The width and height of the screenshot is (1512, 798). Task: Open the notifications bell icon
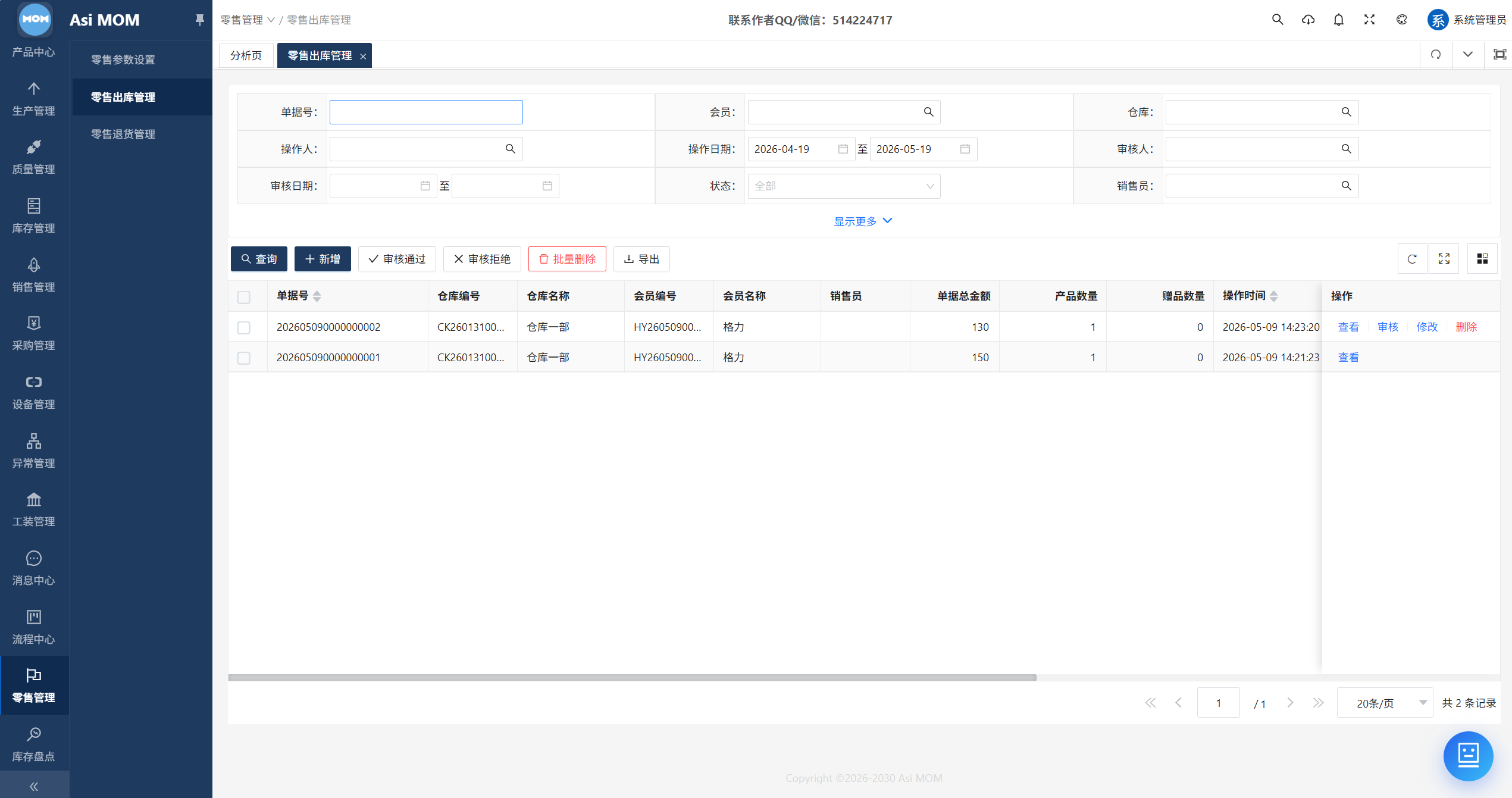1338,20
